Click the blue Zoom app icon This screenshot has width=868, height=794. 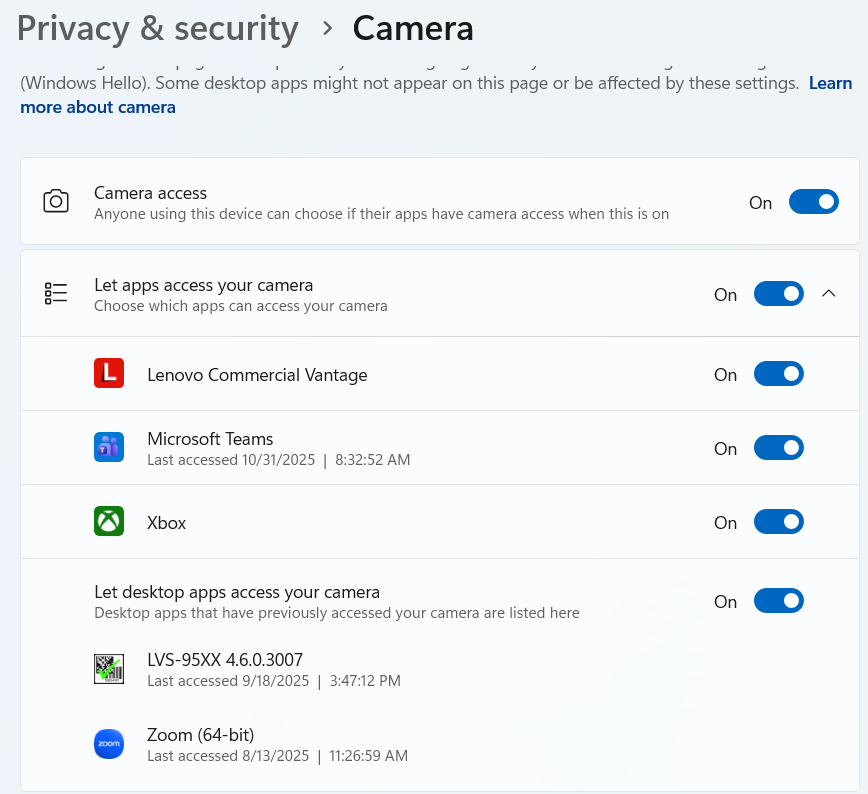point(109,744)
